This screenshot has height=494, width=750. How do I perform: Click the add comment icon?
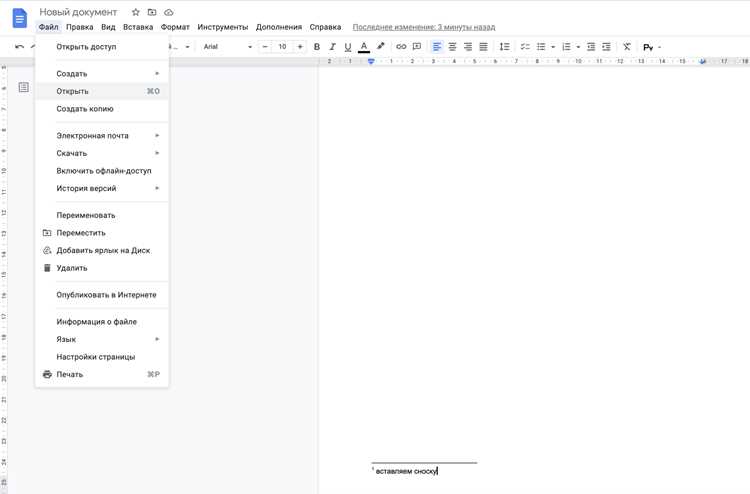click(417, 46)
